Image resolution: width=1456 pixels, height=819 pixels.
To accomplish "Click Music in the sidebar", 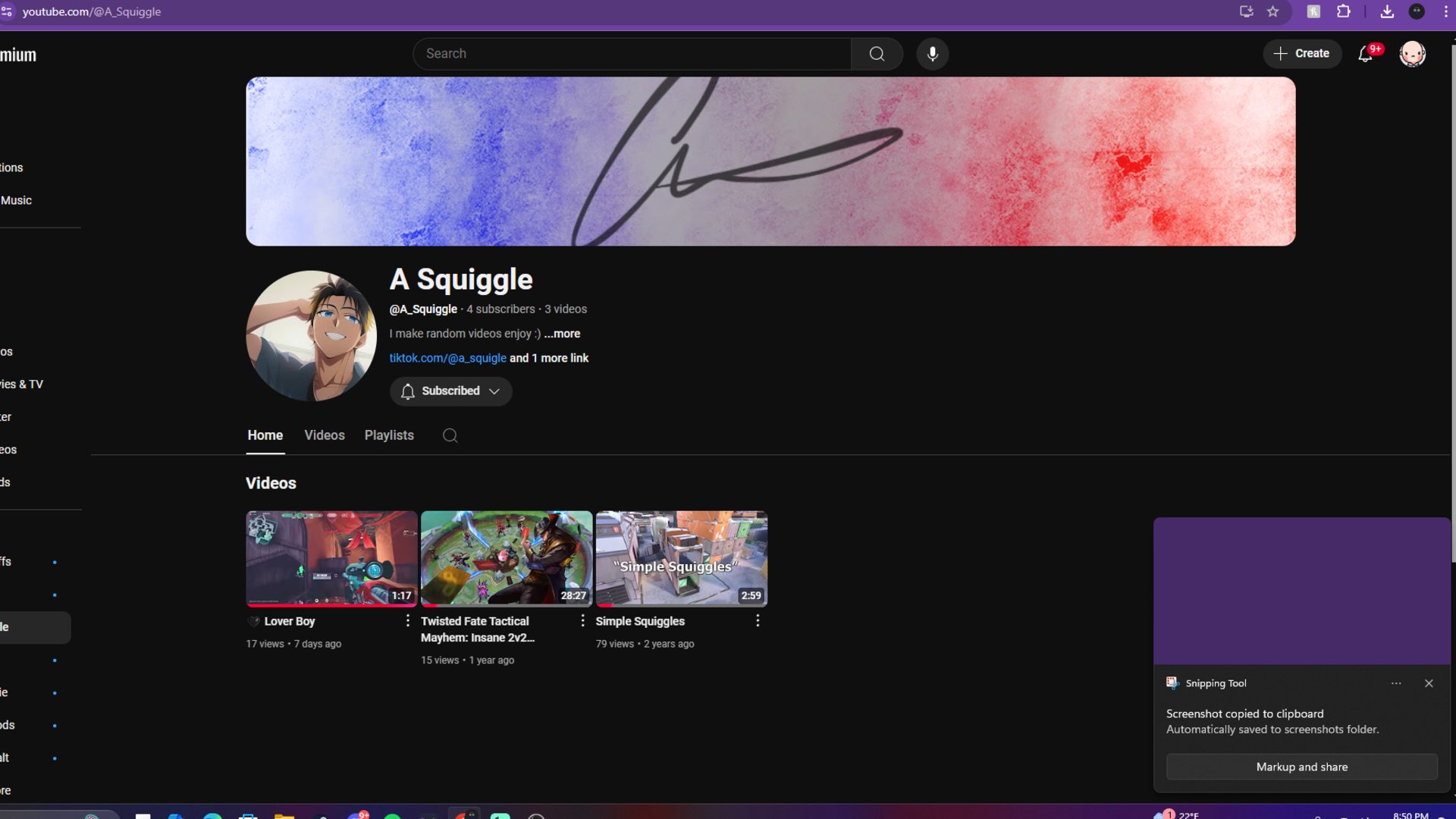I will 16,200.
